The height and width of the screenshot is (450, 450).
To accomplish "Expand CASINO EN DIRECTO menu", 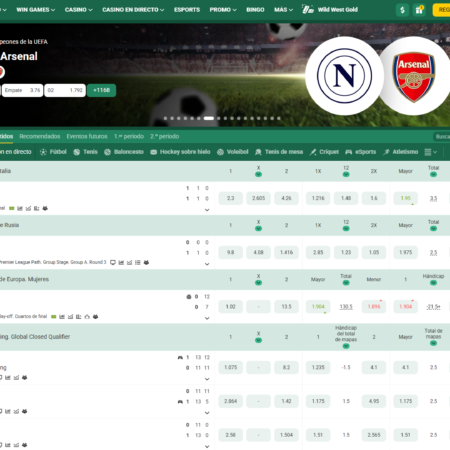I will point(133,10).
